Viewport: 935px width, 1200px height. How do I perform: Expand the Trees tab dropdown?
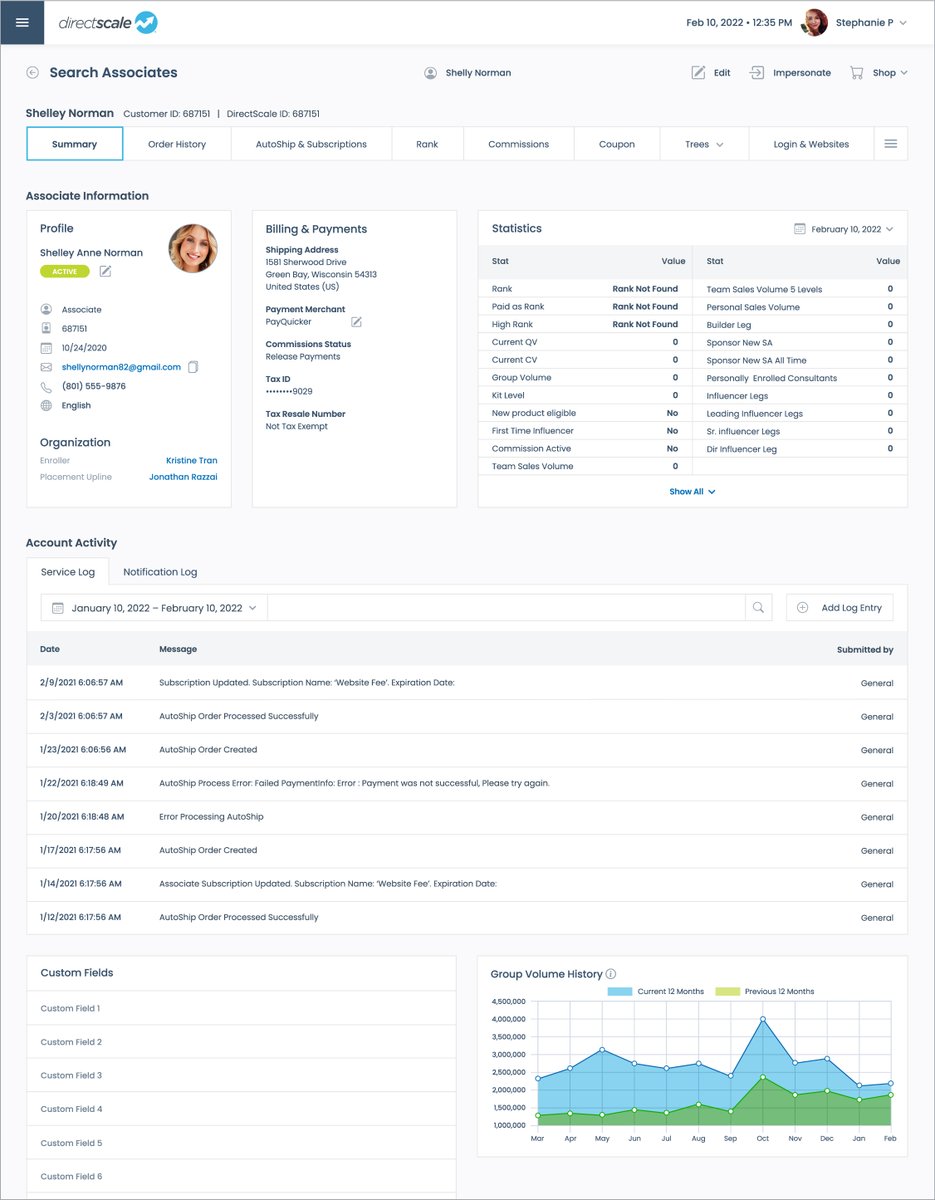pyautogui.click(x=719, y=144)
